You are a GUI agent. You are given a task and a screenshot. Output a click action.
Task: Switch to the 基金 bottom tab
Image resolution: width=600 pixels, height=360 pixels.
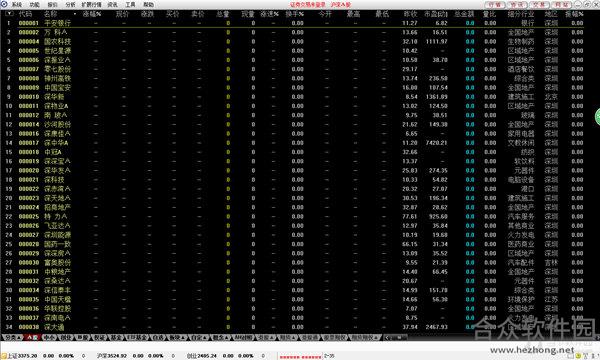pos(116,338)
